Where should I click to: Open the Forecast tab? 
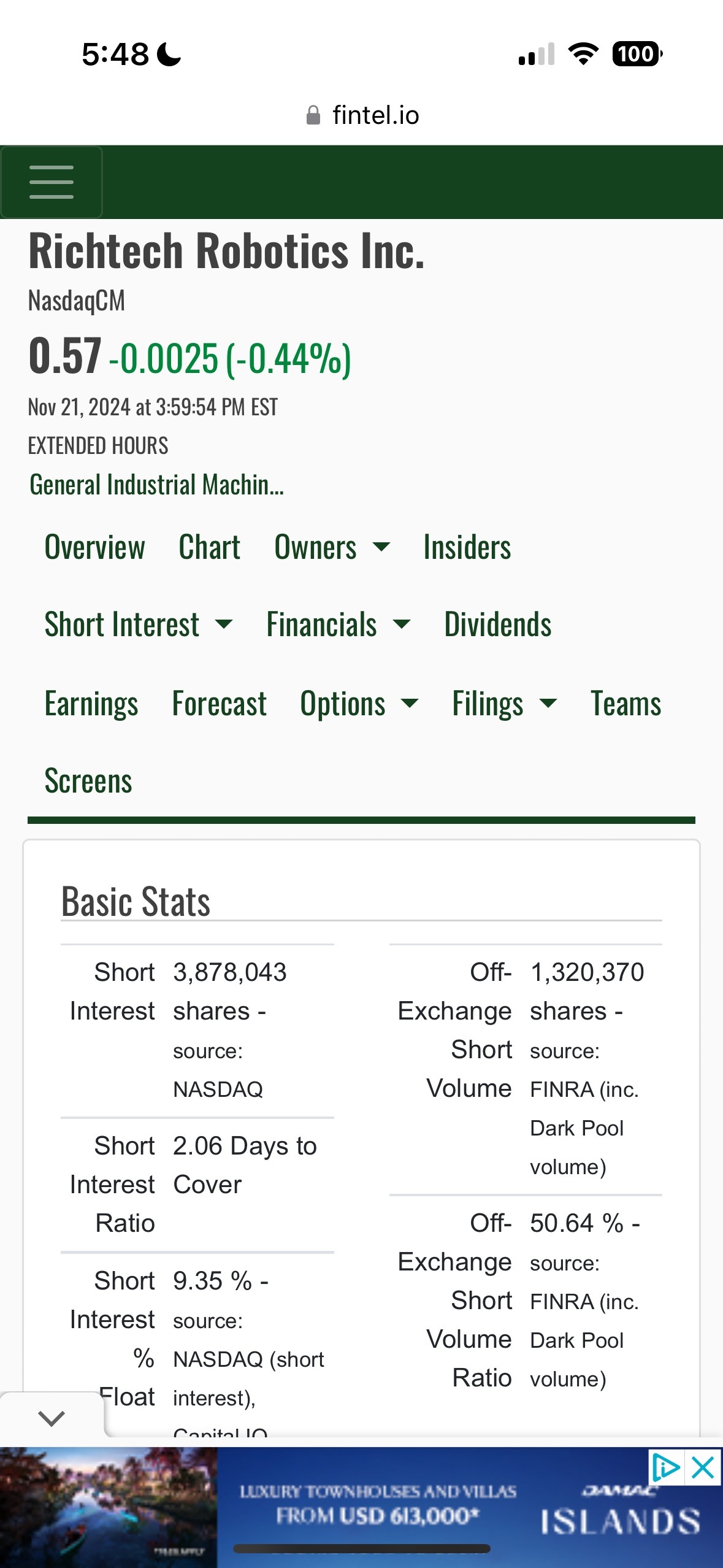click(x=220, y=704)
